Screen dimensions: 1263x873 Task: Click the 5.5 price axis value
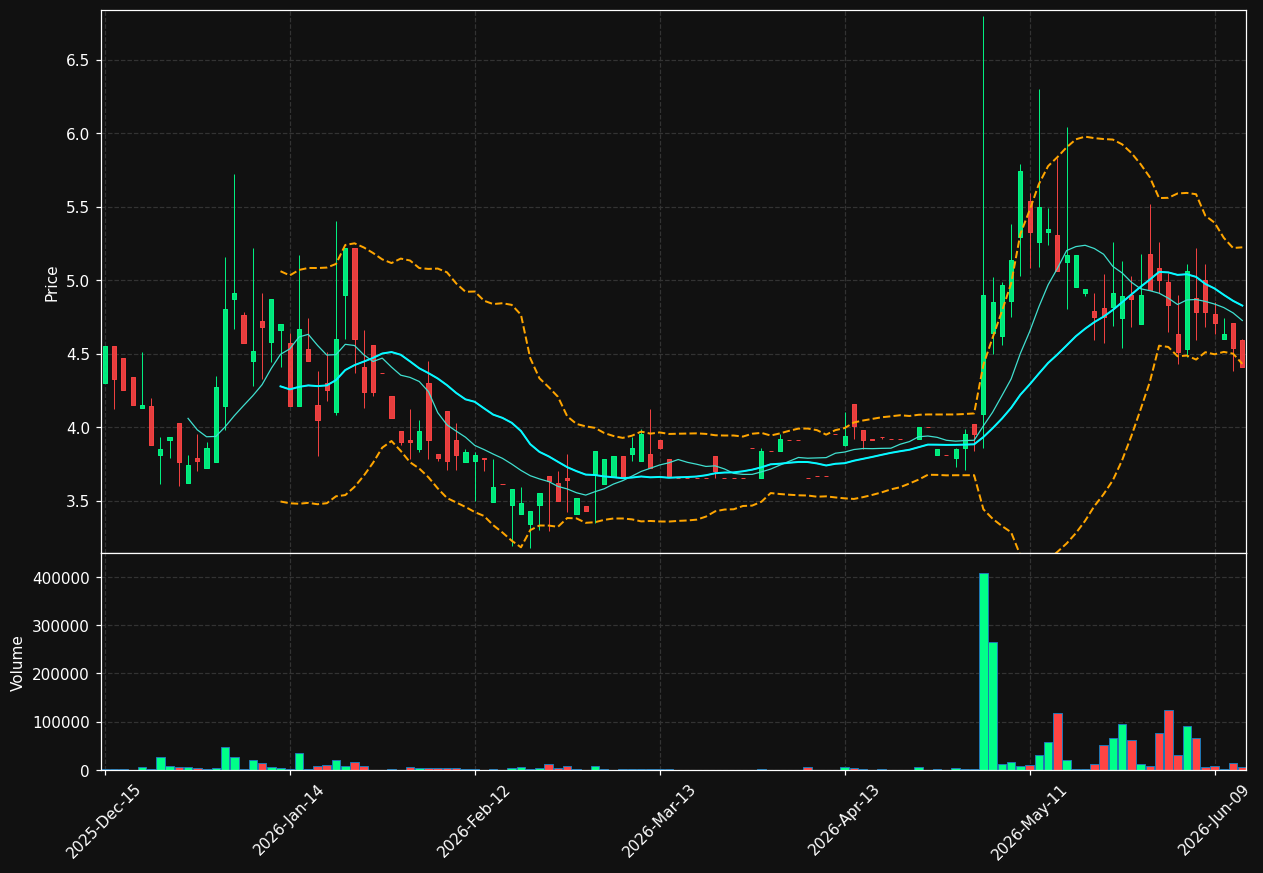point(77,207)
